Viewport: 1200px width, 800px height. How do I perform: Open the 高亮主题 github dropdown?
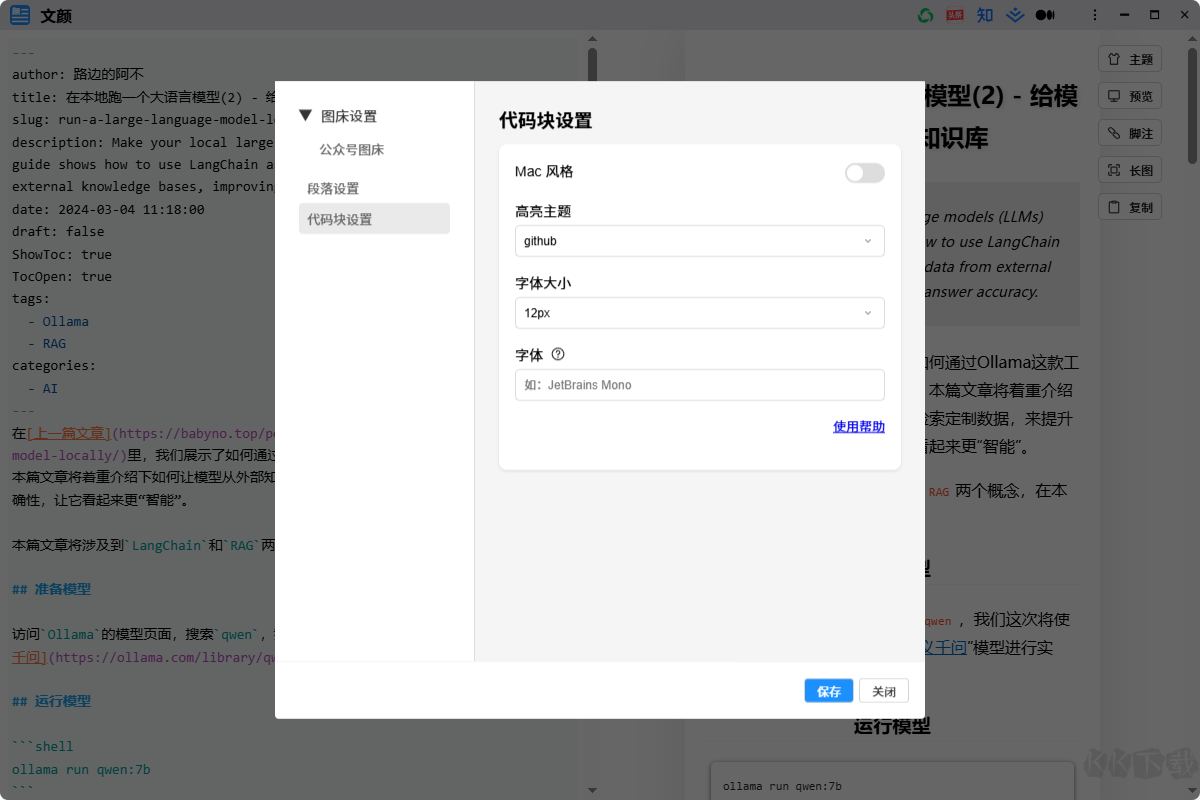point(699,241)
